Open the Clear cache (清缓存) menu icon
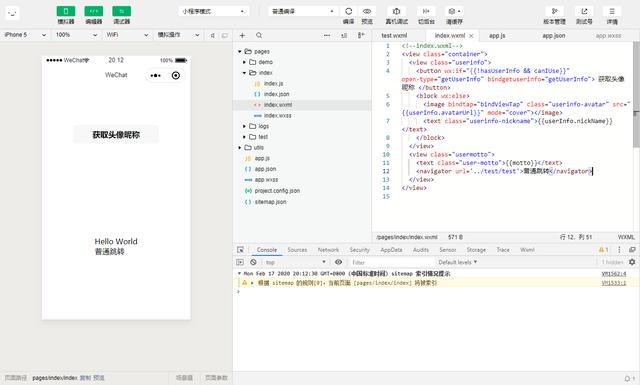This screenshot has height=385, width=640. point(454,11)
